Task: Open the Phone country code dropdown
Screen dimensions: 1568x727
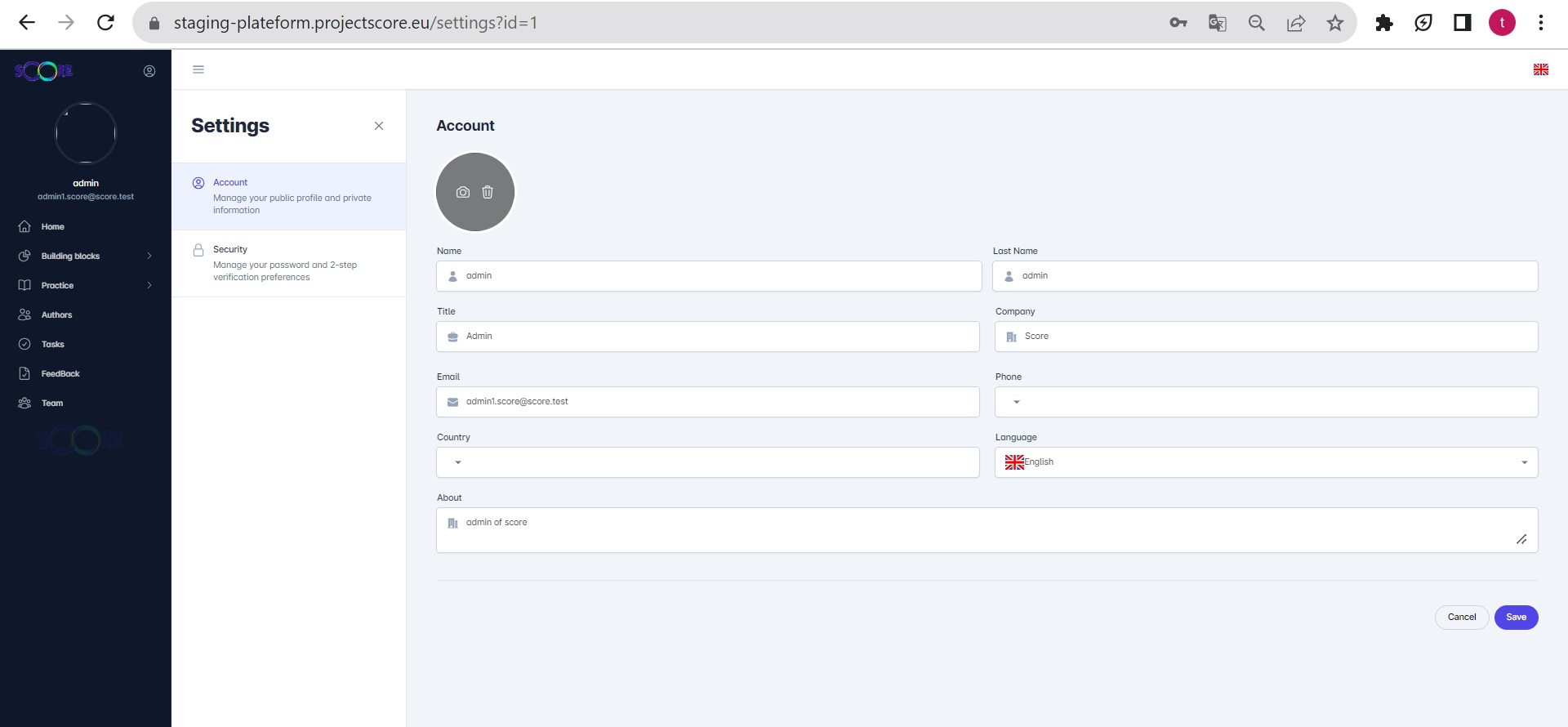Action: point(1017,402)
